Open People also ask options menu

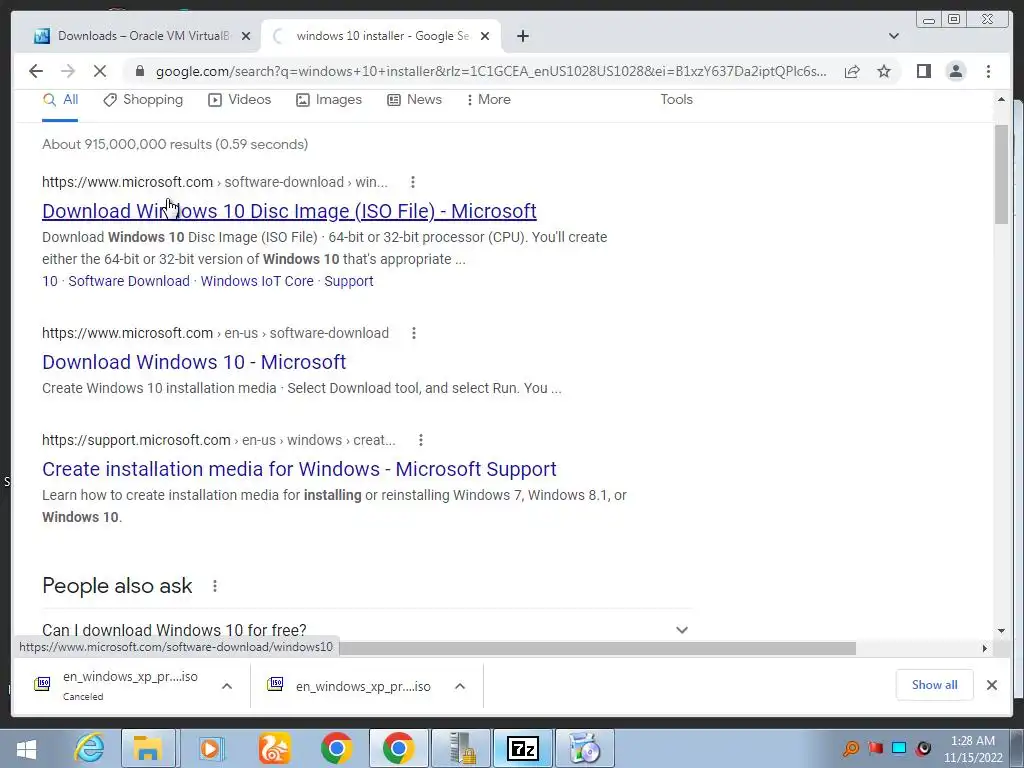(215, 586)
